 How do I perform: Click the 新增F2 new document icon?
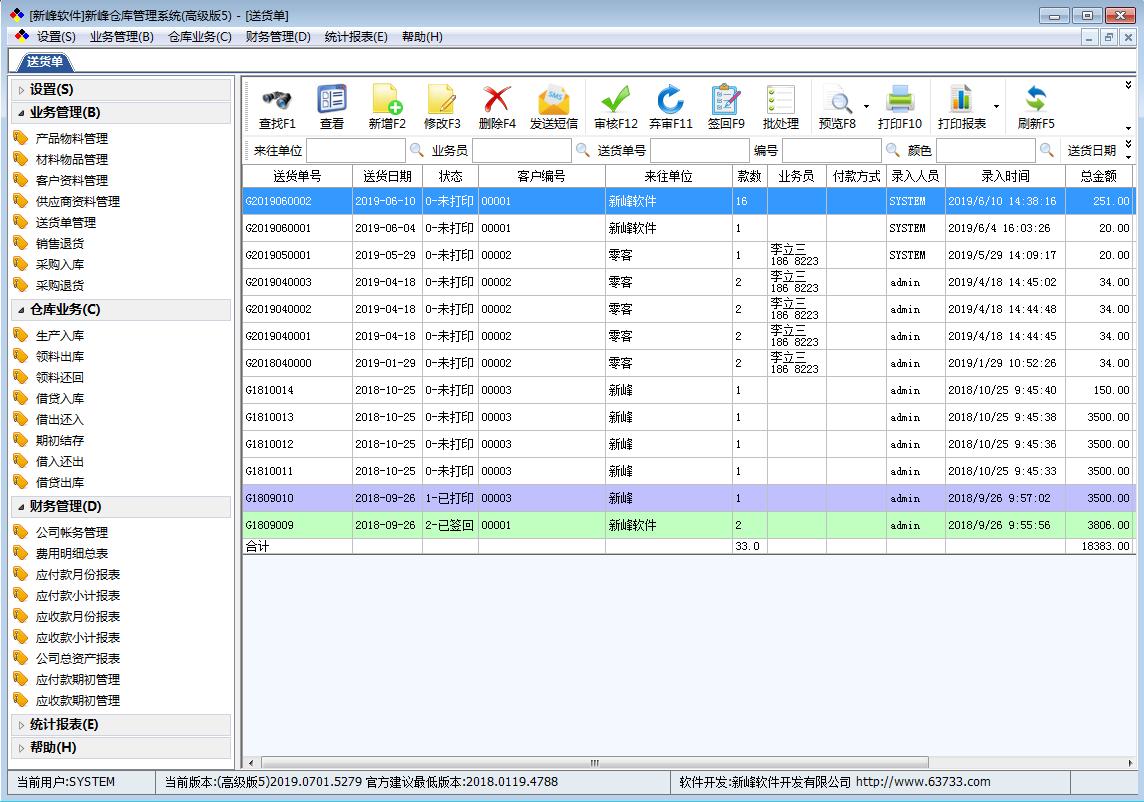[x=387, y=100]
